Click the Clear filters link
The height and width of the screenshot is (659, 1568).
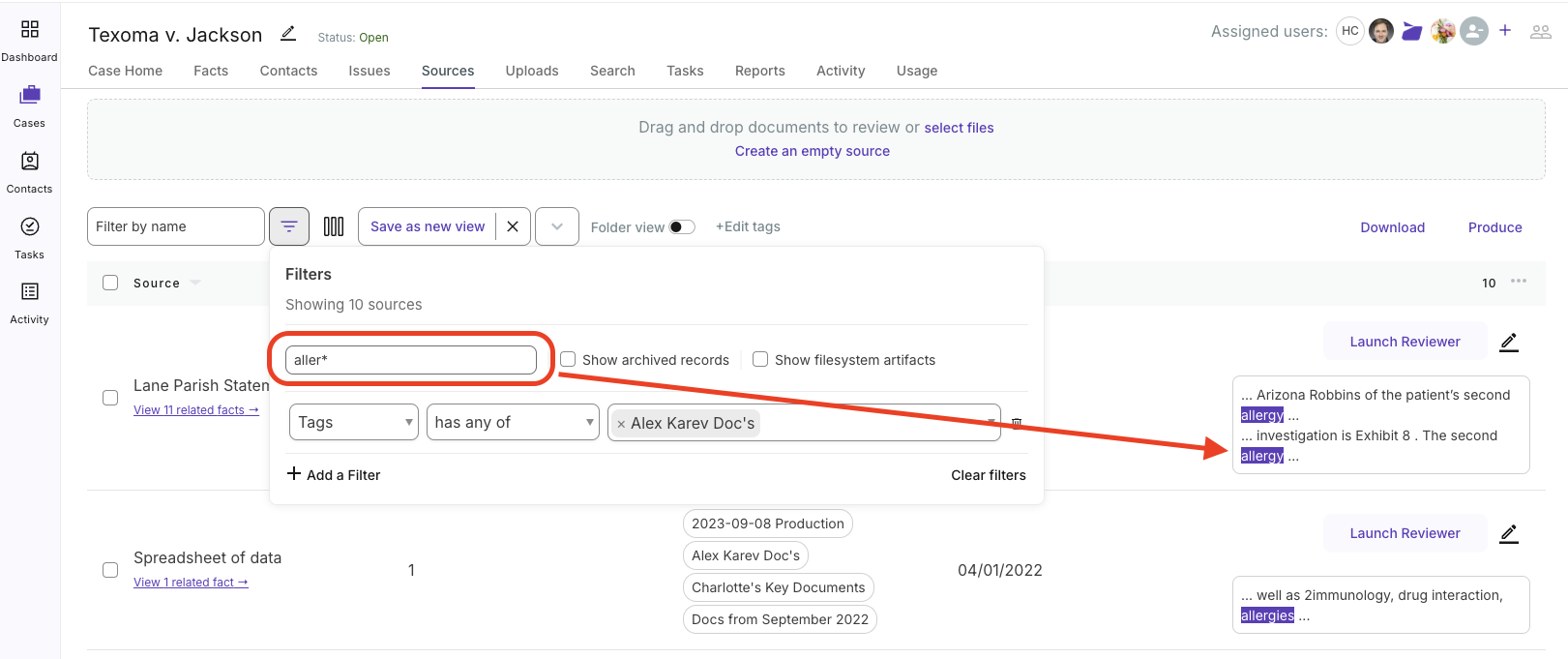[x=988, y=475]
